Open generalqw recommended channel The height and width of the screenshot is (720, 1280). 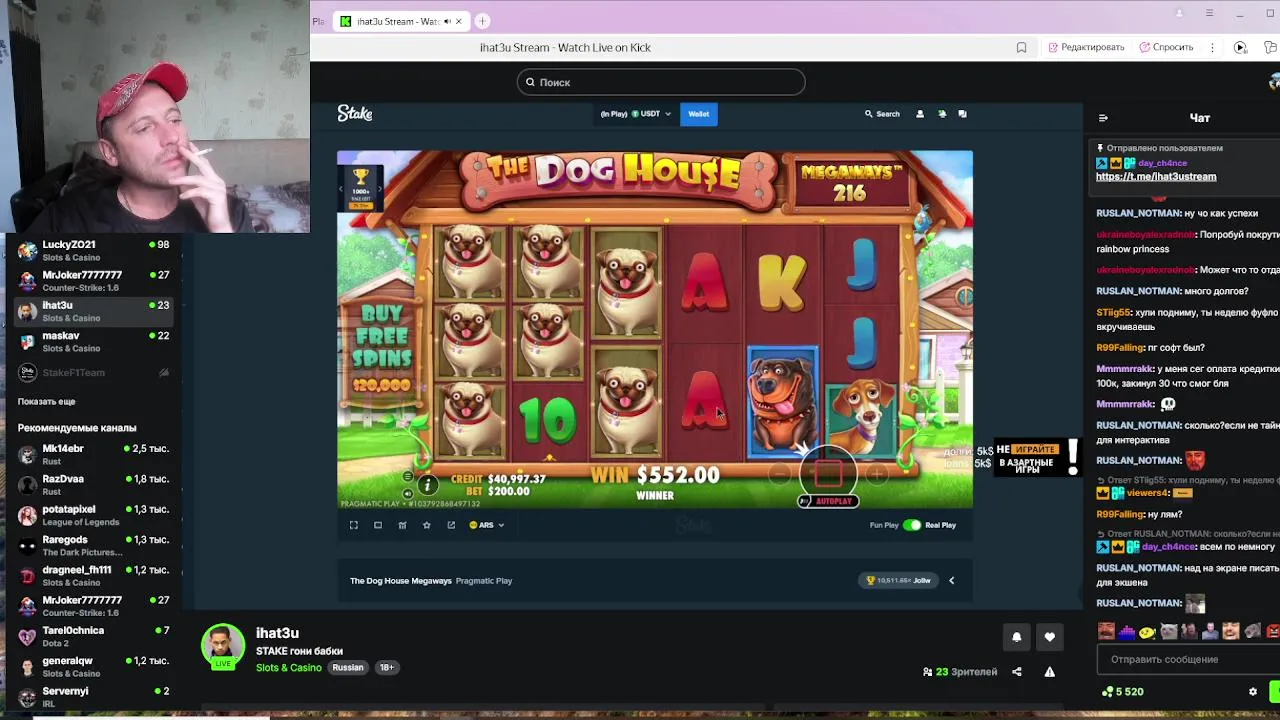pos(92,667)
